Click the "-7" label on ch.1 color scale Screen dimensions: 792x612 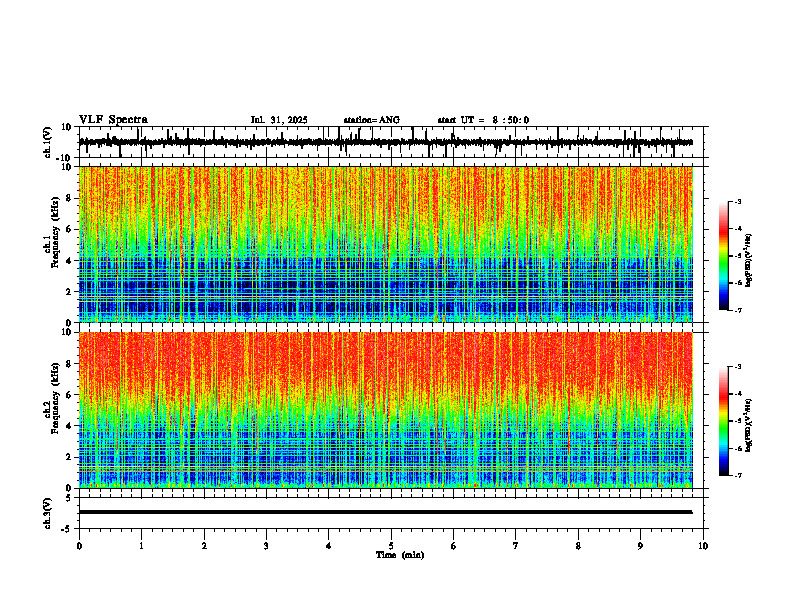[738, 310]
